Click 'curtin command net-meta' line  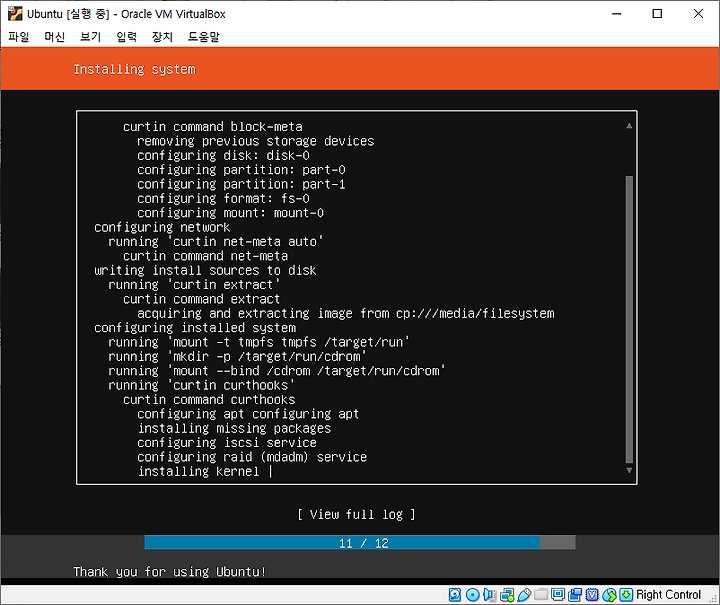205,256
